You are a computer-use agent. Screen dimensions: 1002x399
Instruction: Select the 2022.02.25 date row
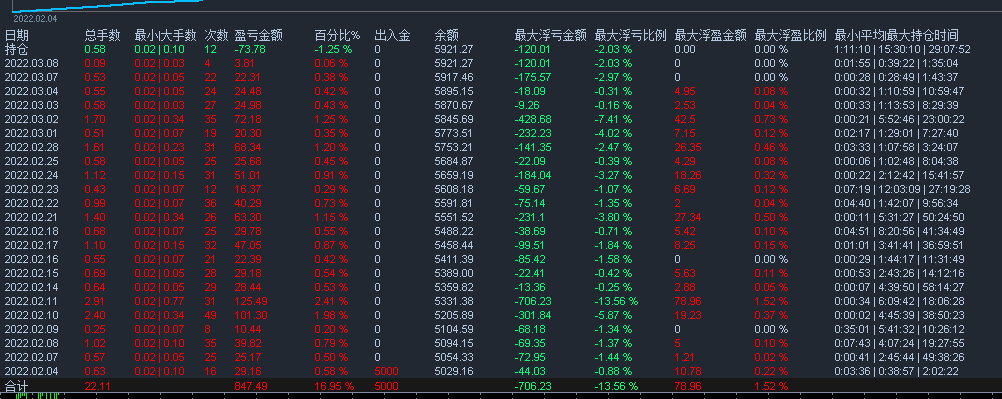click(x=31, y=161)
